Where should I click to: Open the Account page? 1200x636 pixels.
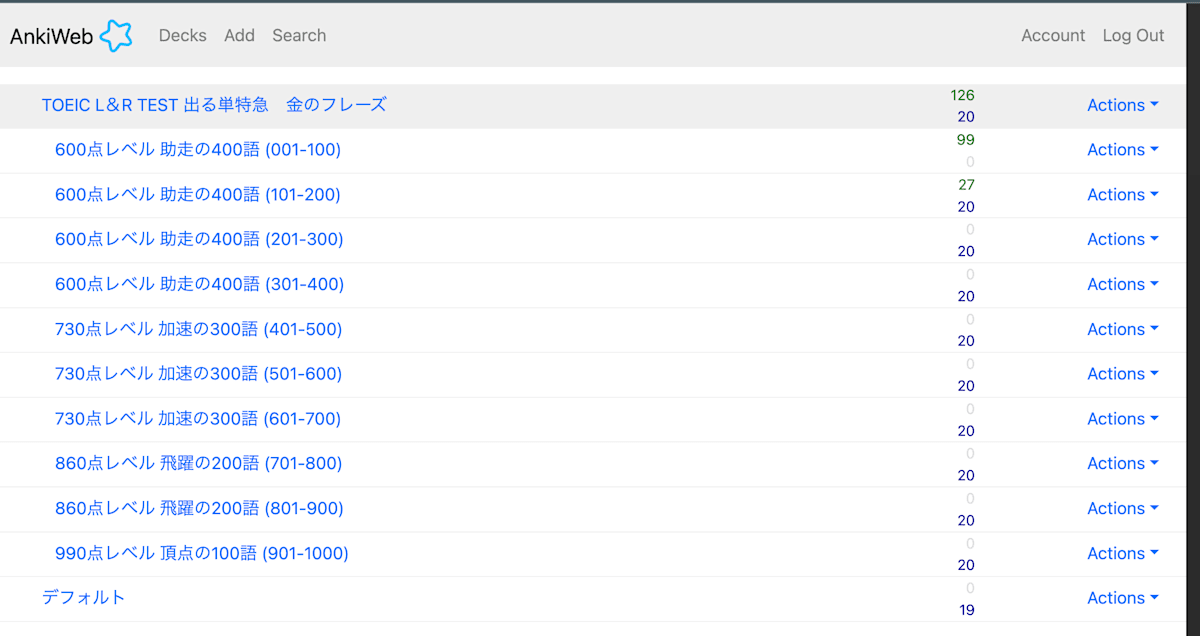[x=1053, y=35]
